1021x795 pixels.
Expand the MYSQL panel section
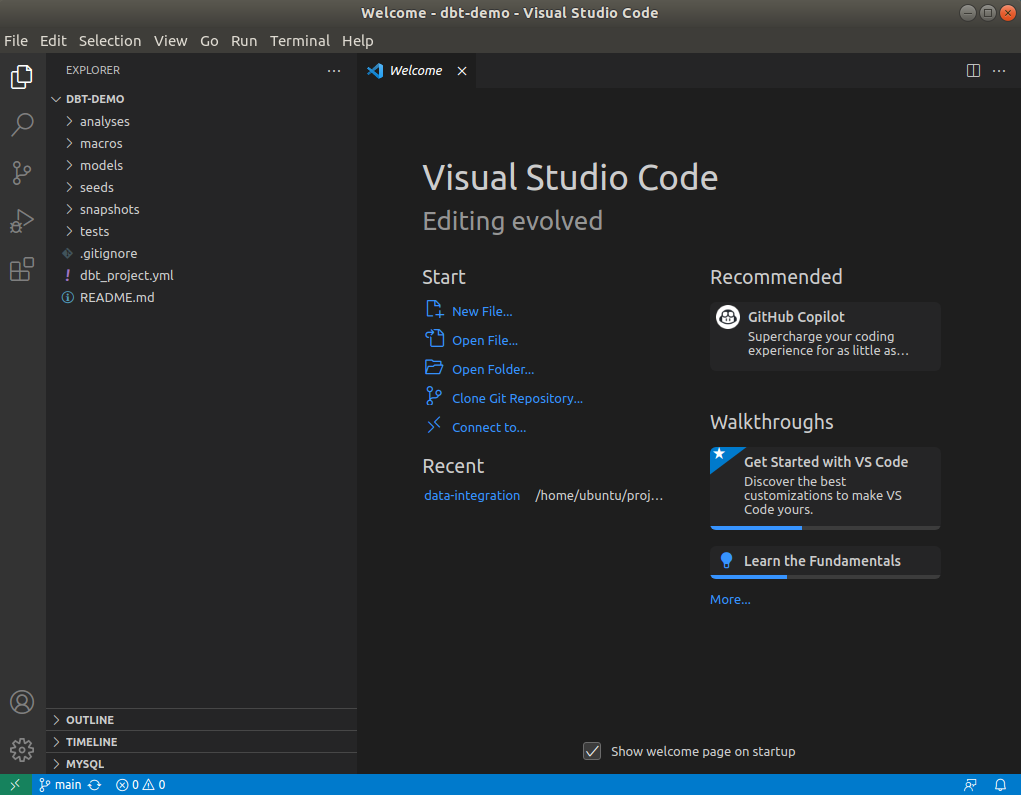pyautogui.click(x=84, y=764)
